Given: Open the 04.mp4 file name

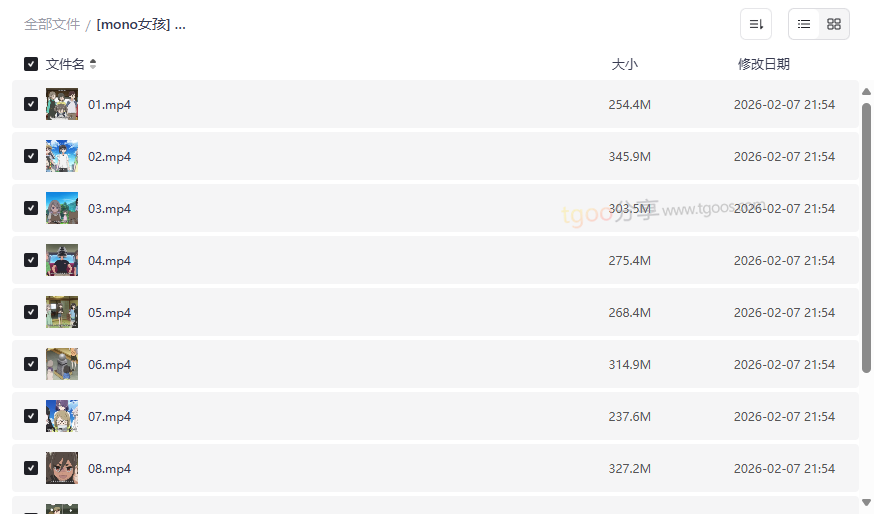Looking at the screenshot, I should tap(109, 260).
